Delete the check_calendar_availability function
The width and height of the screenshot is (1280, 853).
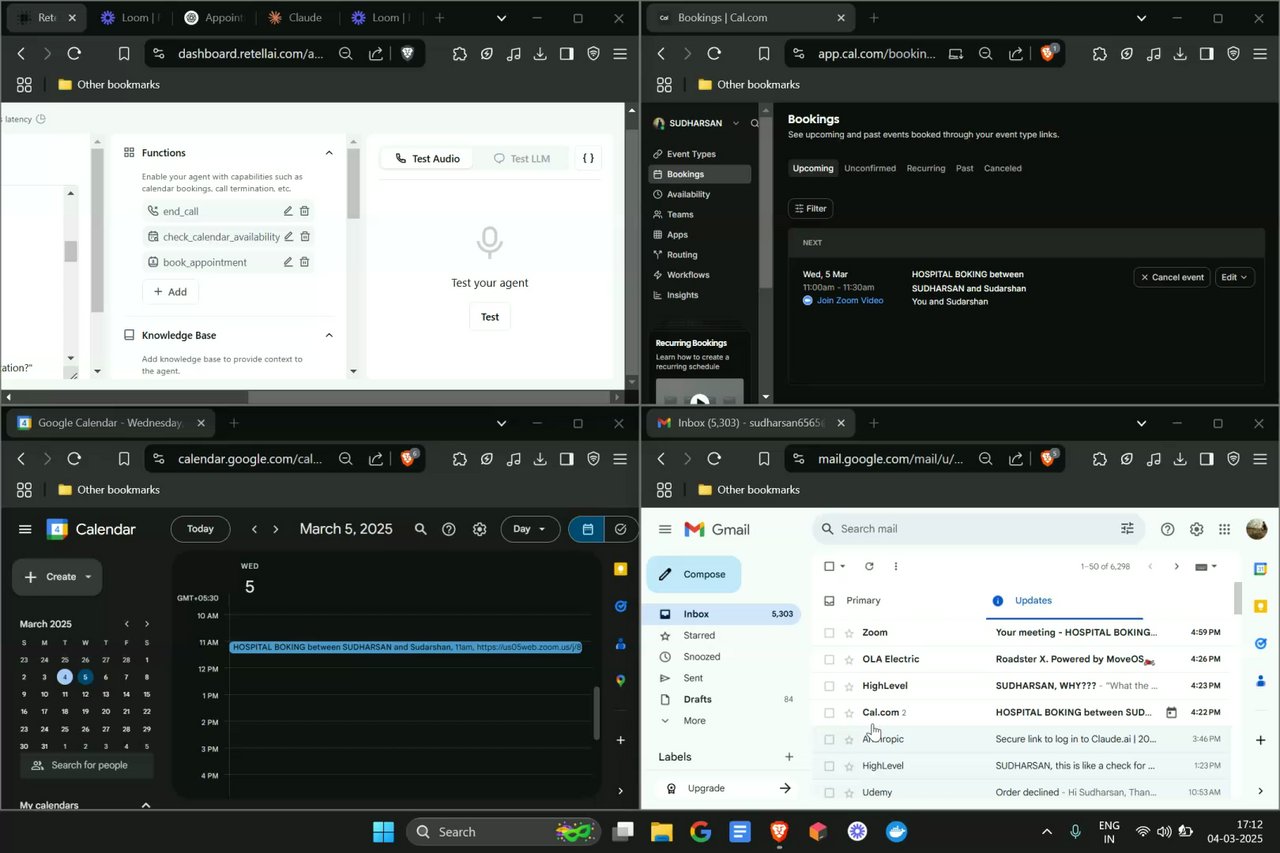point(305,237)
